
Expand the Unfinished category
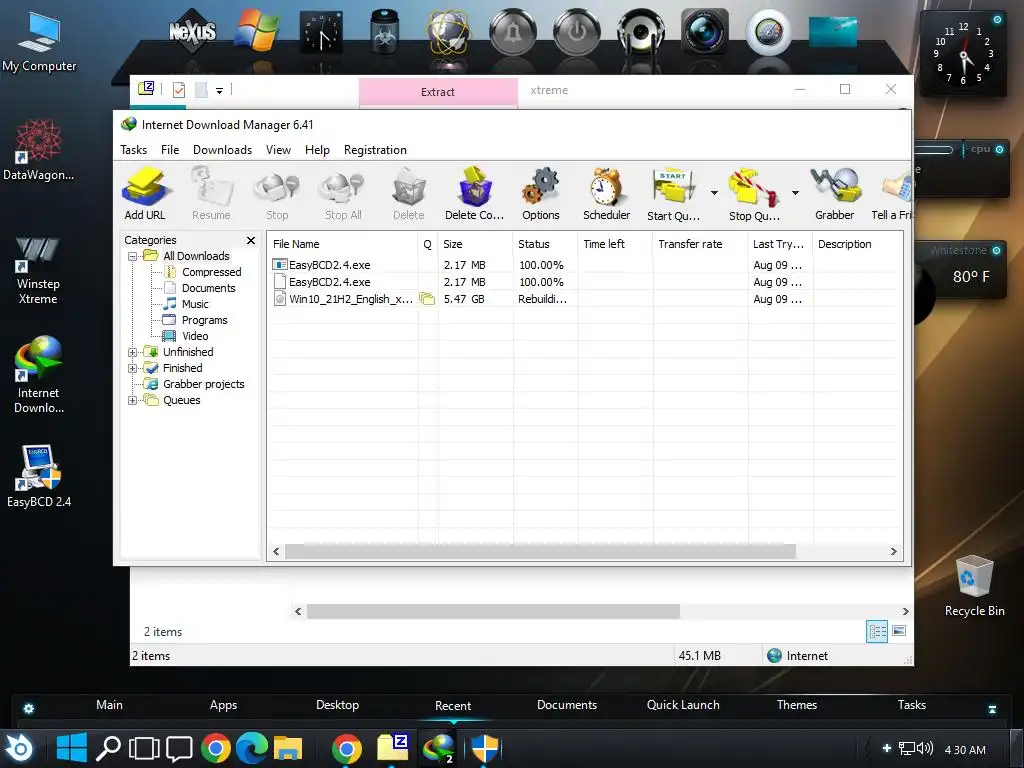(x=133, y=352)
